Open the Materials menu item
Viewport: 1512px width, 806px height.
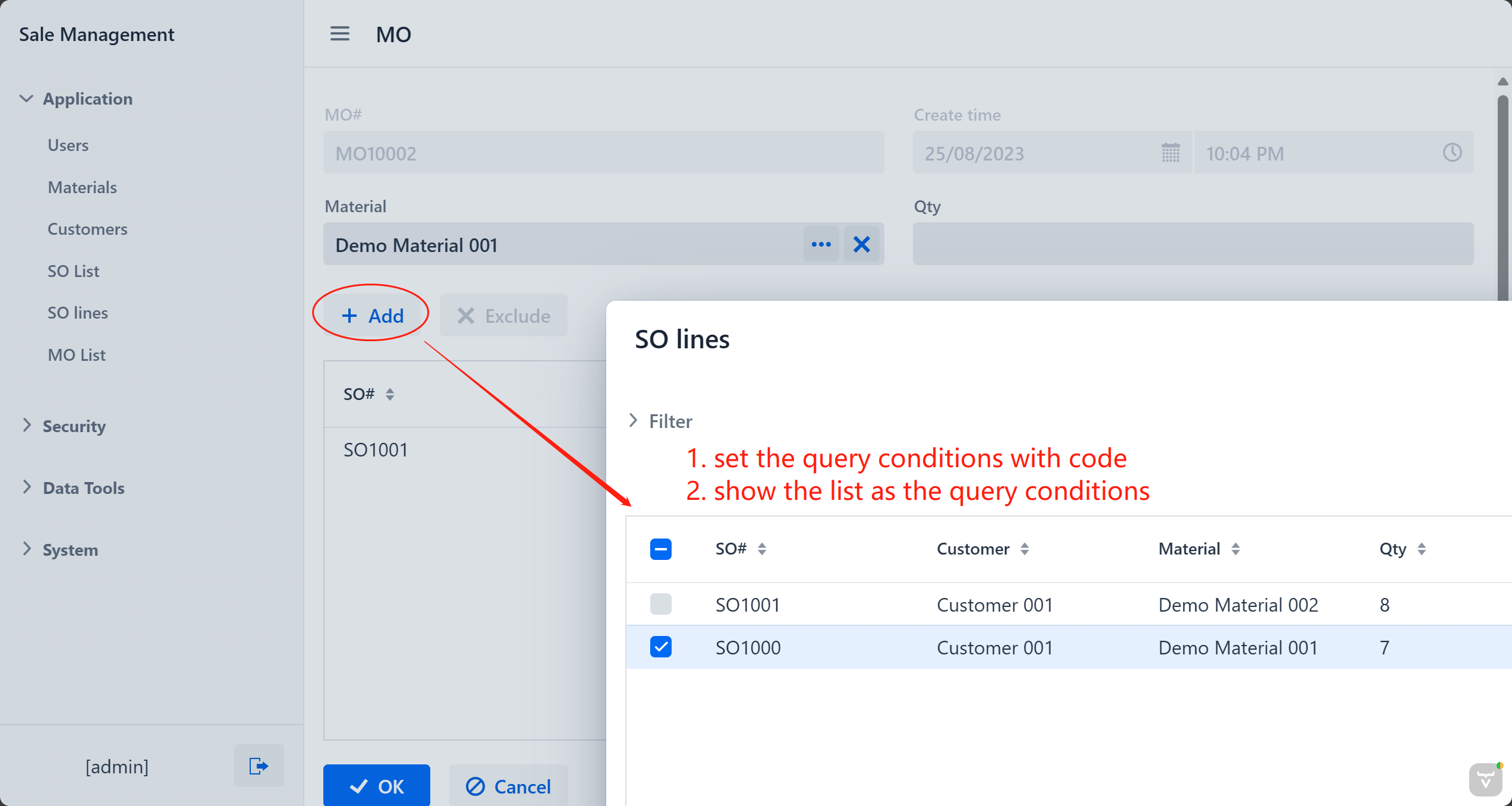82,187
